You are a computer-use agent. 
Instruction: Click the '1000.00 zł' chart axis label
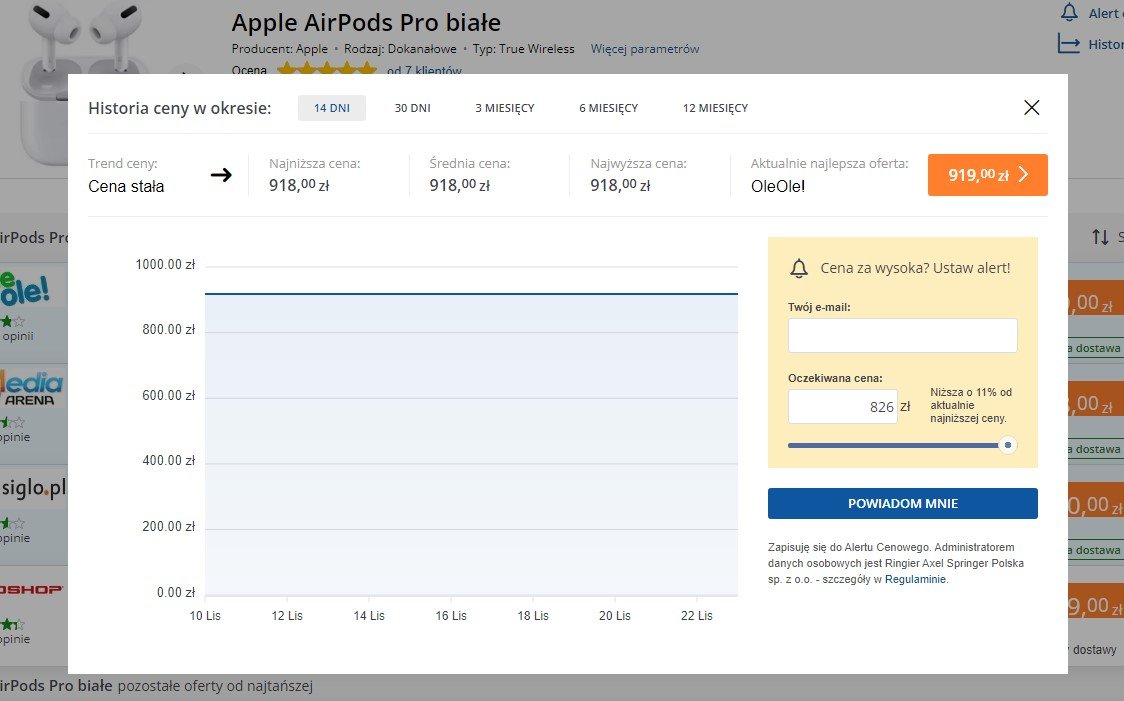pyautogui.click(x=165, y=264)
